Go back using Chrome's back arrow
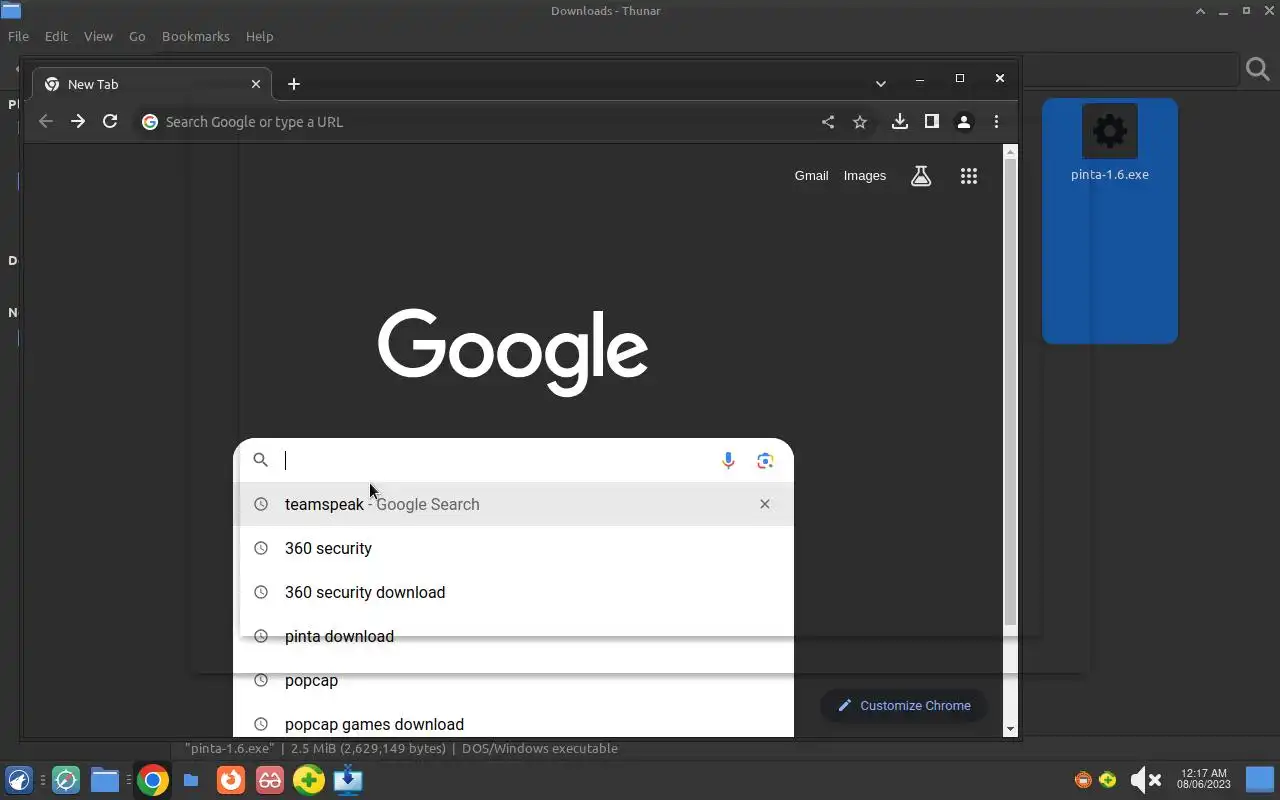Viewport: 1280px width, 800px height. (x=46, y=121)
